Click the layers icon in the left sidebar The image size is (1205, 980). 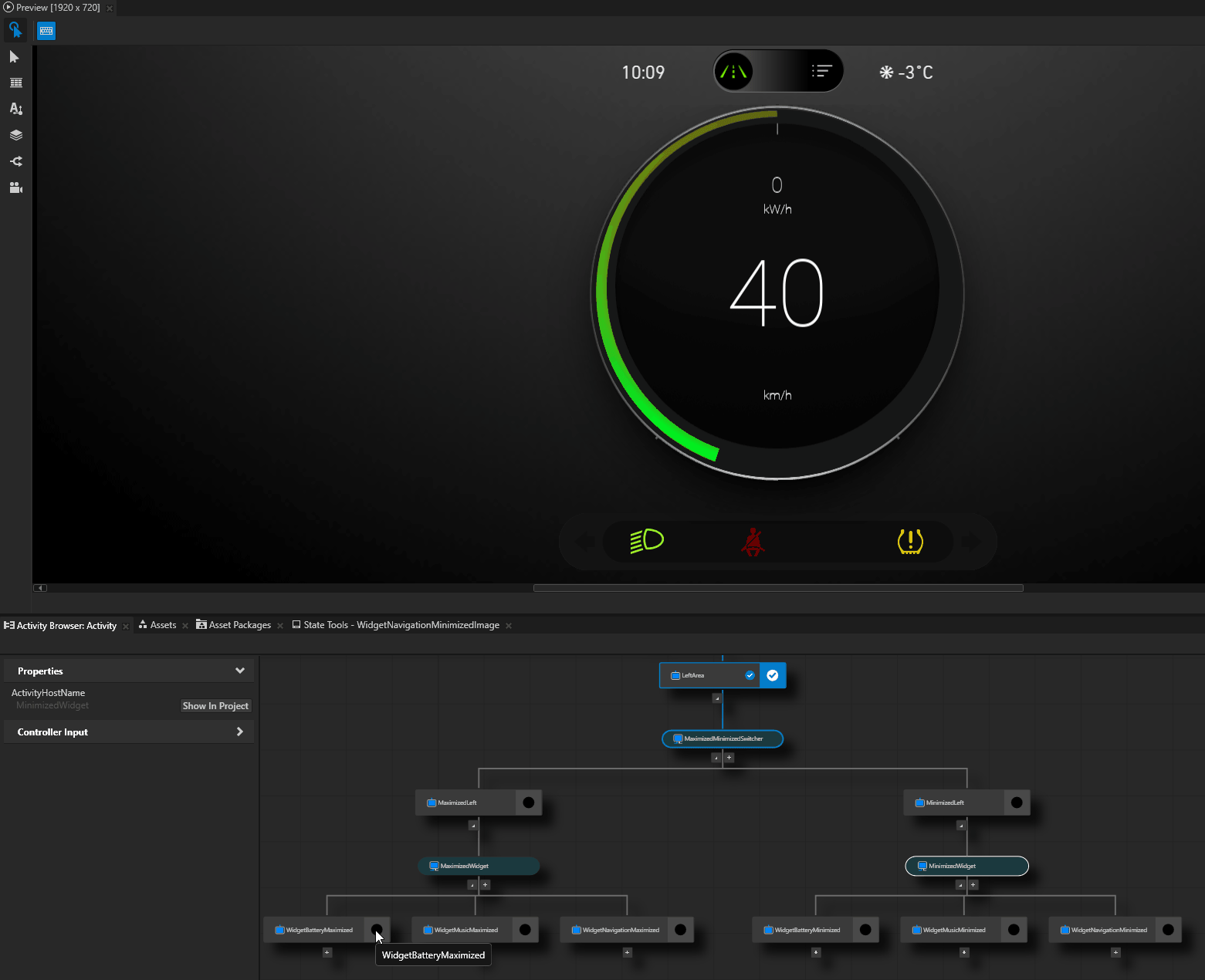tap(15, 134)
